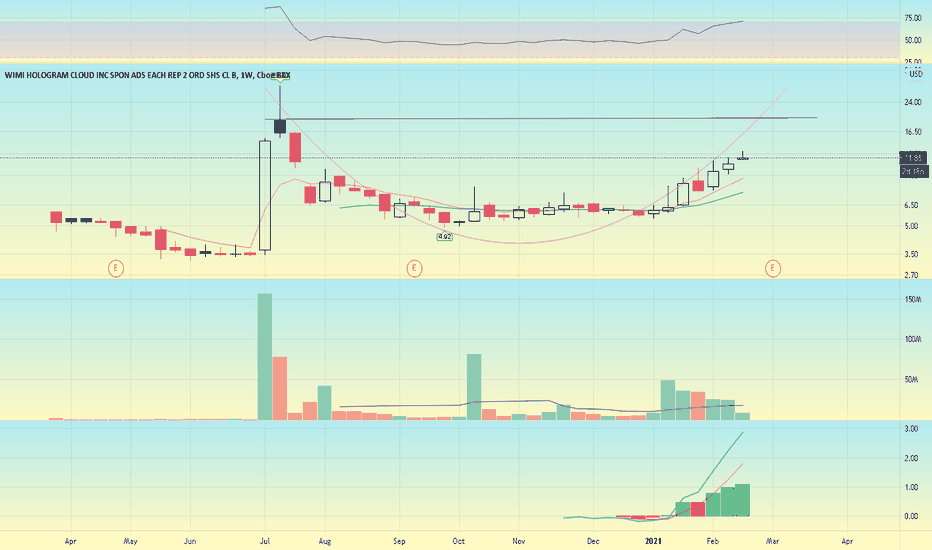Screen dimensions: 932x550
Task: Click the Mar date label
Action: [x=772, y=541]
